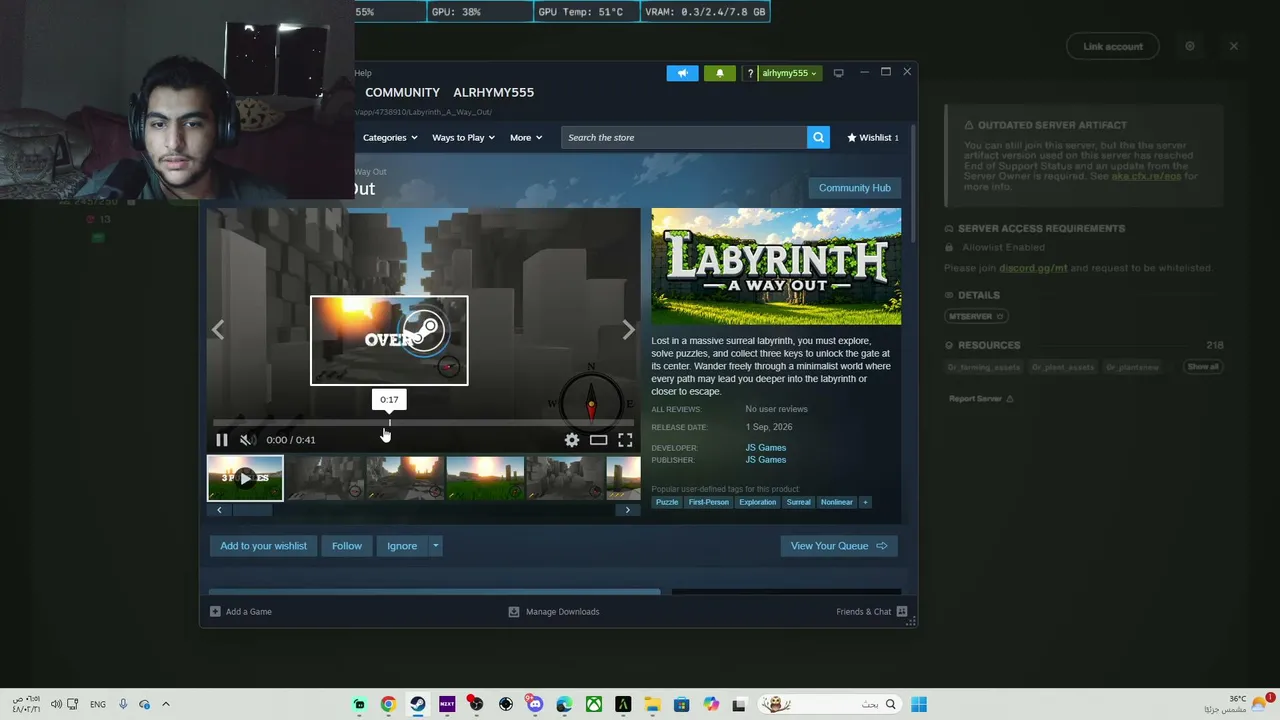
Task: Open the video player settings gear
Action: pos(572,440)
